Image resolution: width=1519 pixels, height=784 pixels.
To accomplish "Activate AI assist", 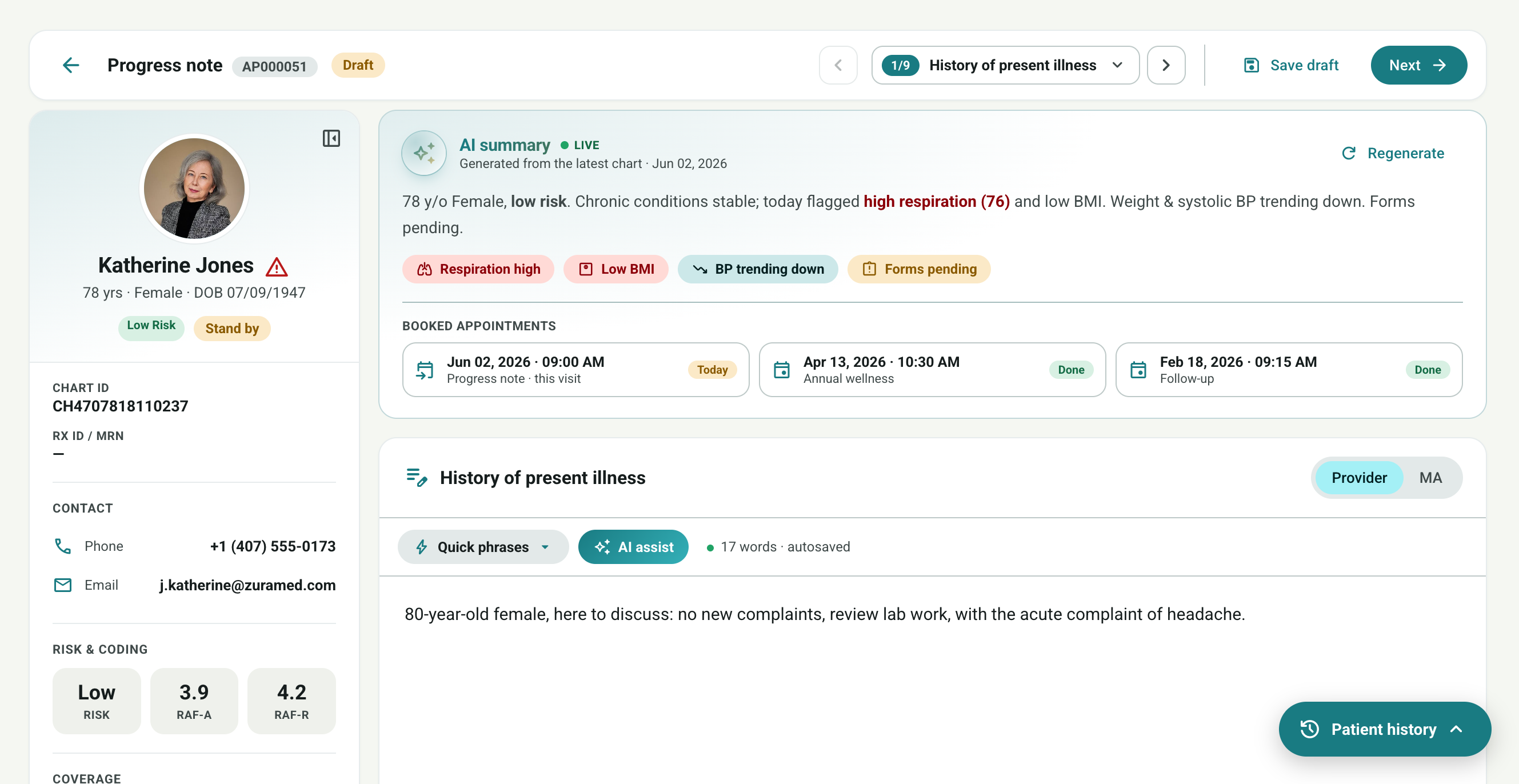I will point(633,547).
